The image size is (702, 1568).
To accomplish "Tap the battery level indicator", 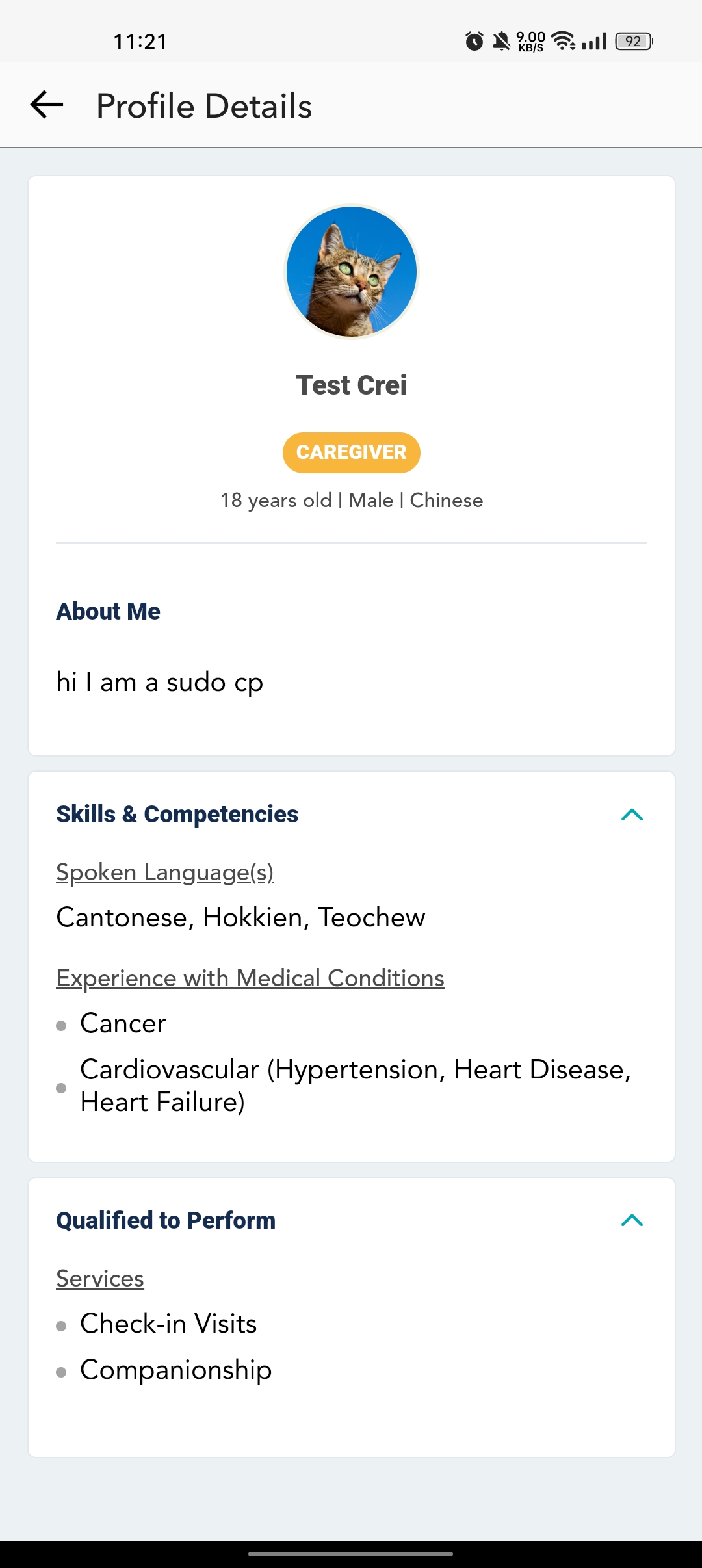I will (x=634, y=42).
